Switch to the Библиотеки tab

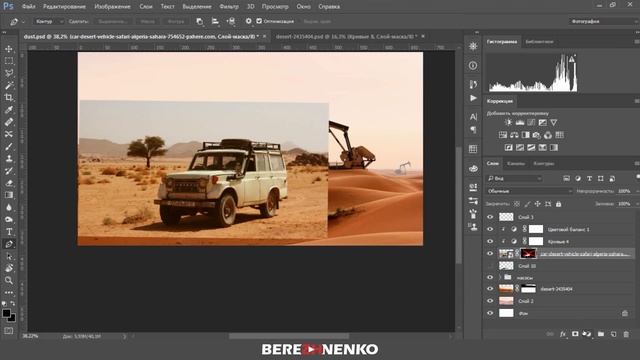539,42
